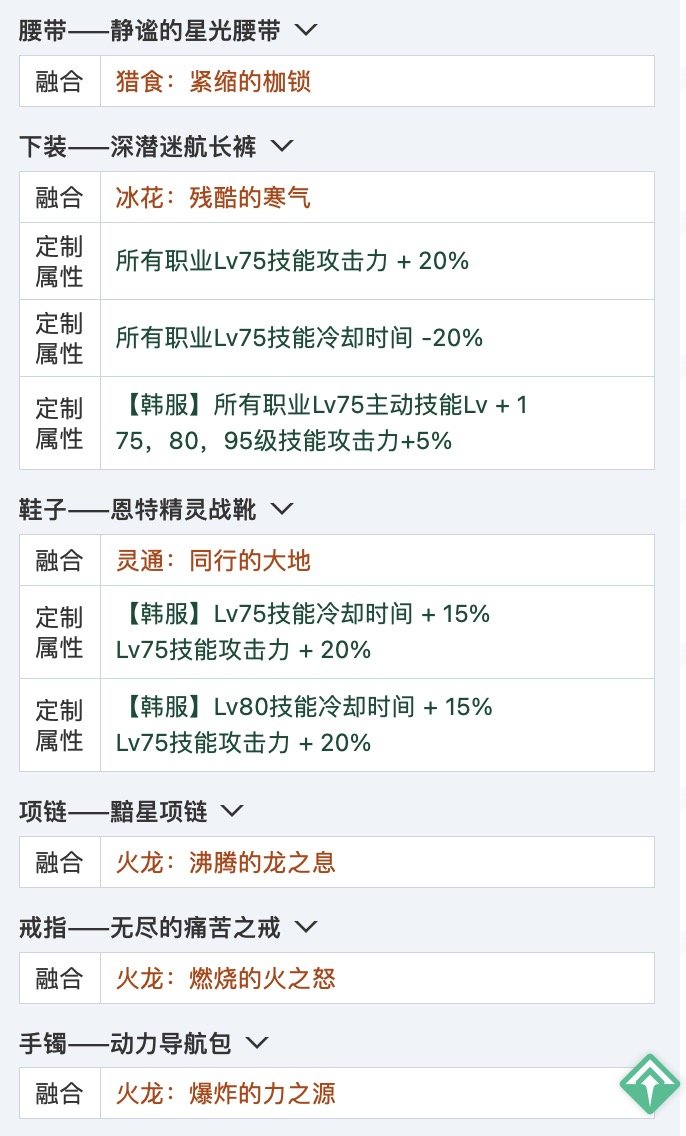
Task: Click the 融合 cell in the belt table
Action: [x=59, y=81]
